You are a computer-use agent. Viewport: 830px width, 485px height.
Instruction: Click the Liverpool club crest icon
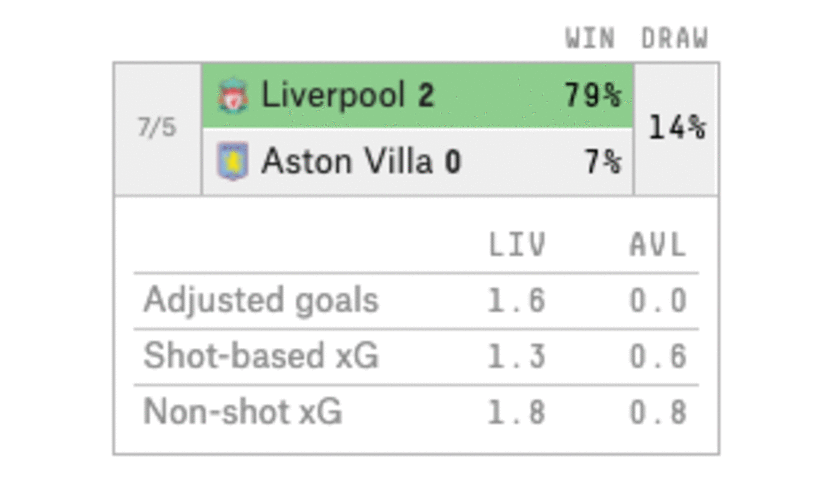tap(233, 96)
